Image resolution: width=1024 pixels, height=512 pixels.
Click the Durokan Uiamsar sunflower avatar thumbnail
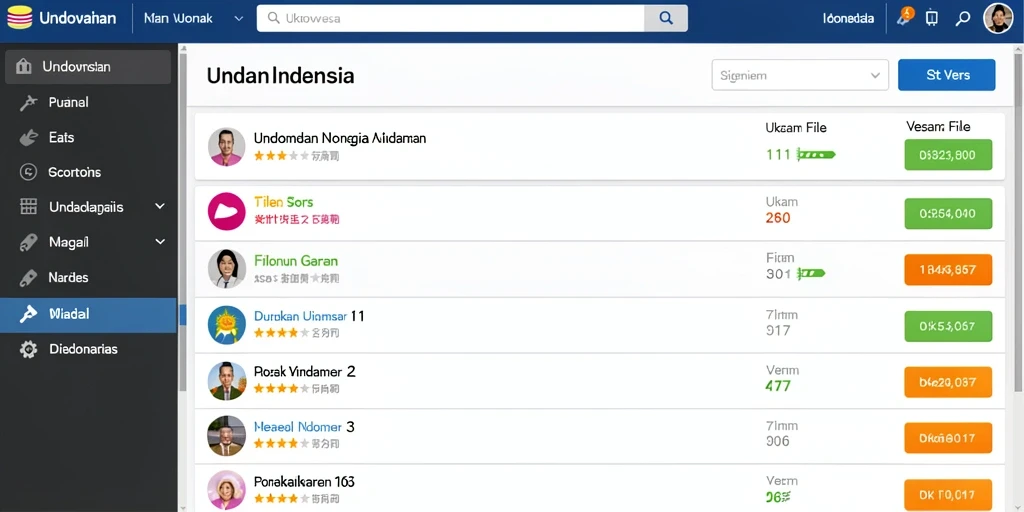226,325
